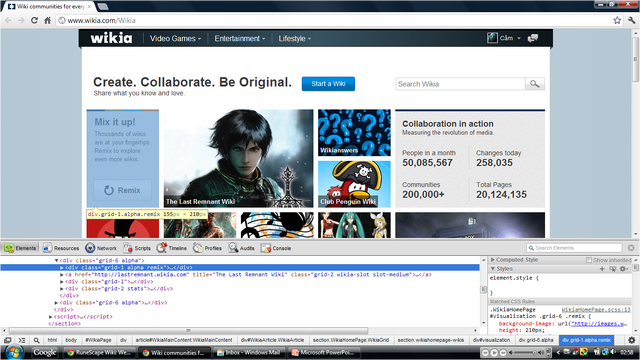Click the back navigation arrow

(x=8, y=20)
